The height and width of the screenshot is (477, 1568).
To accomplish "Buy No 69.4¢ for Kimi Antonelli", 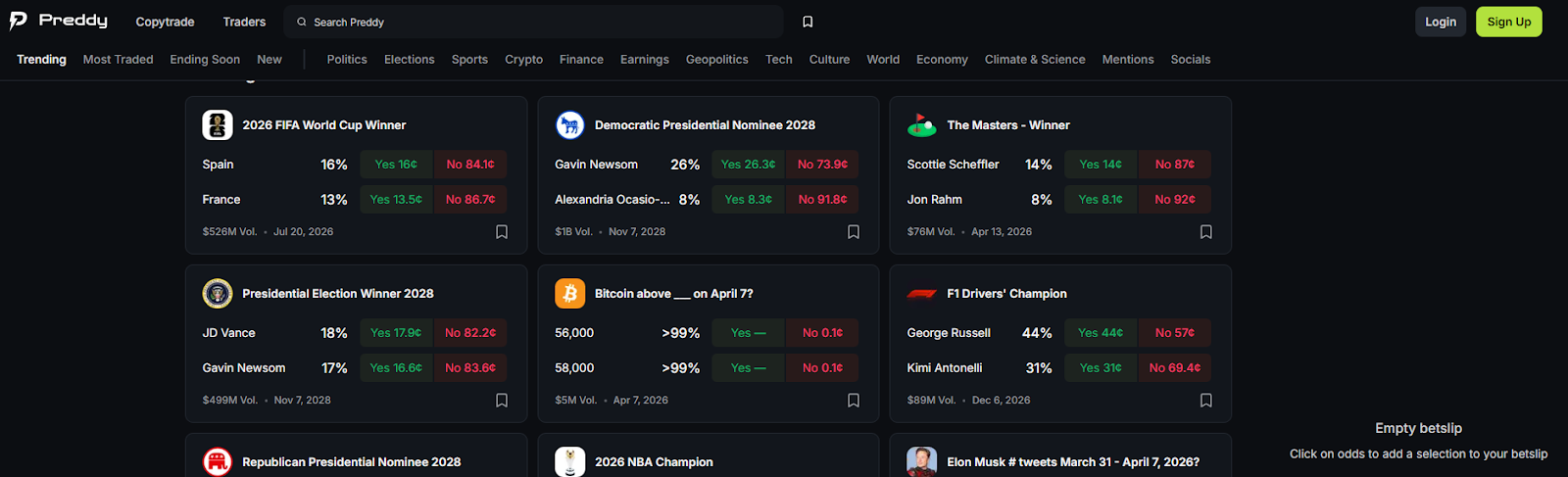I will [1175, 368].
